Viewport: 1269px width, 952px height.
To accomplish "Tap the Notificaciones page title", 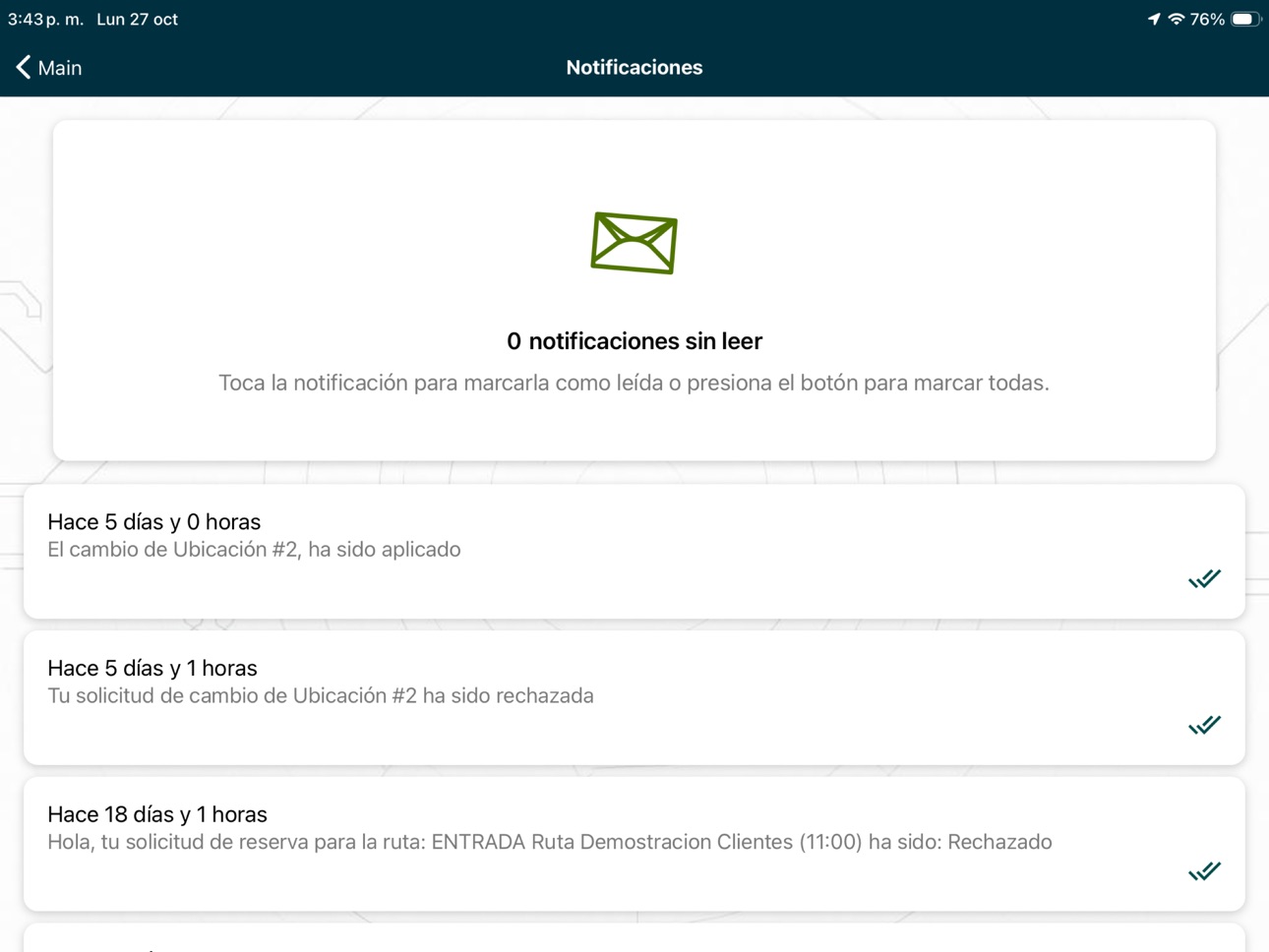I will (634, 67).
